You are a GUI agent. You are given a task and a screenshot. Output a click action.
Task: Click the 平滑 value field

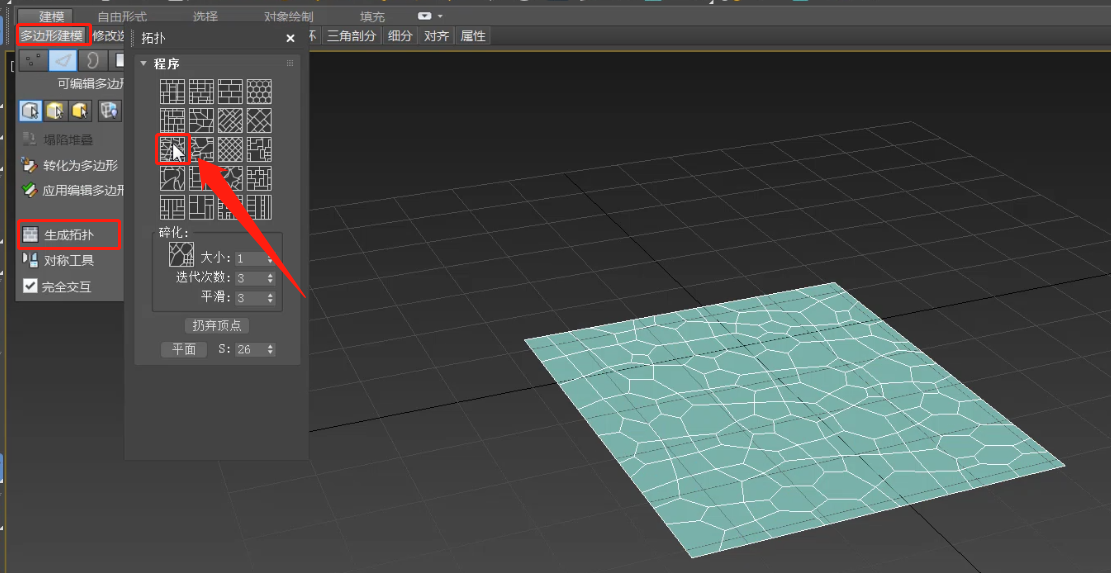tap(250, 298)
